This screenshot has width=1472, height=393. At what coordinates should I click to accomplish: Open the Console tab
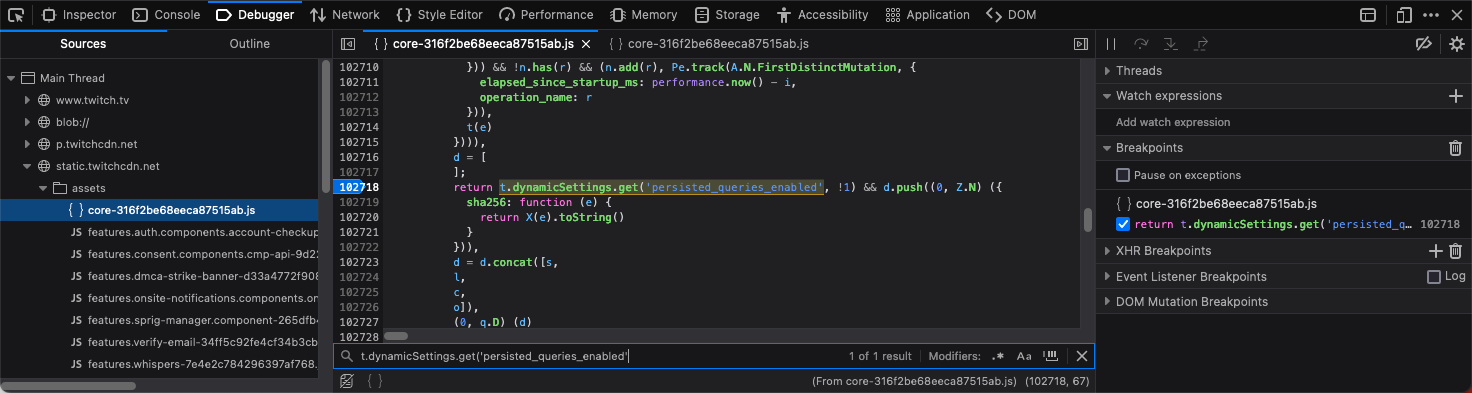166,15
